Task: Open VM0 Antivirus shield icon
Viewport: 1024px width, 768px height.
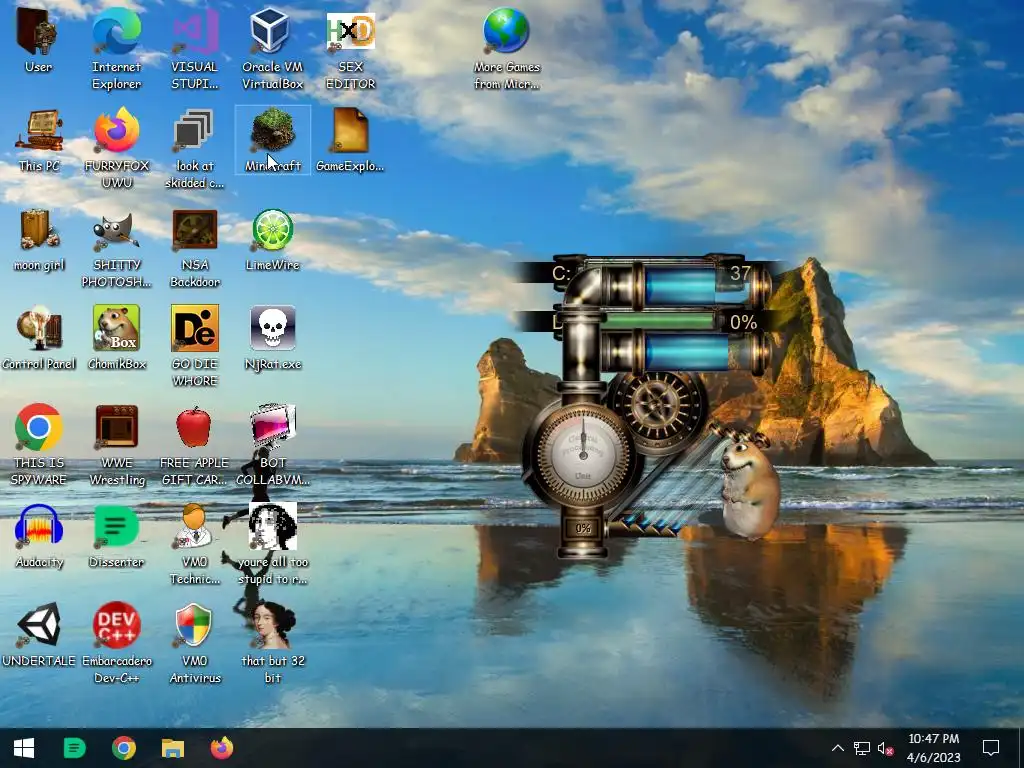Action: click(x=194, y=625)
